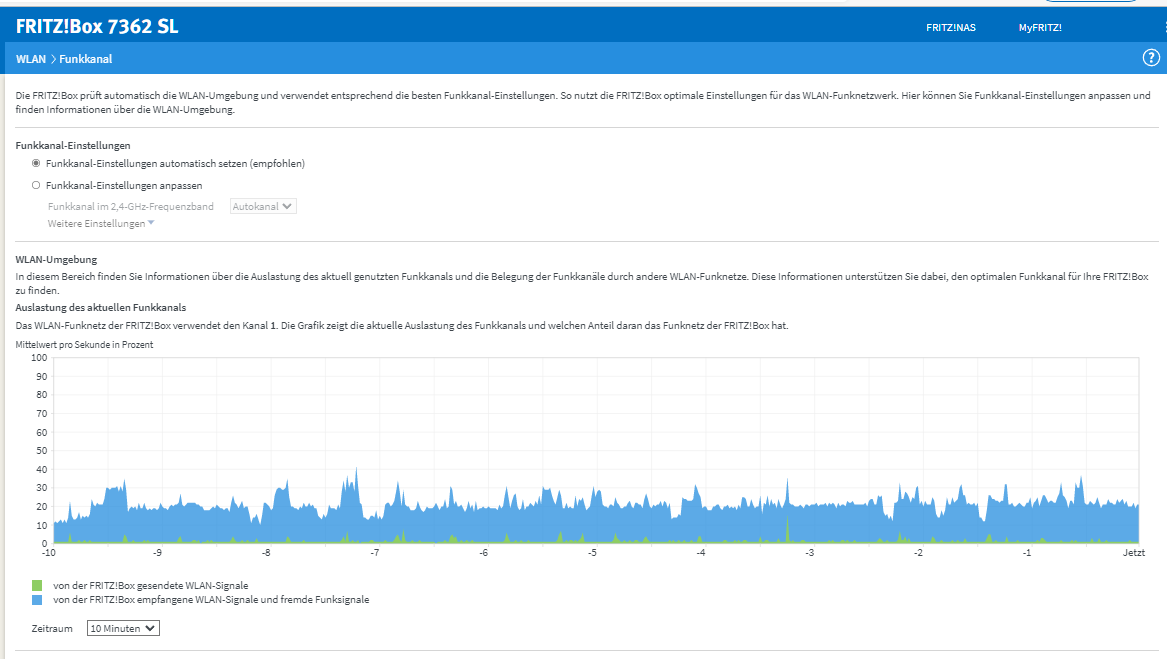Open the Zeitraum 10 Minuten dropdown
The image size is (1167, 659).
123,628
